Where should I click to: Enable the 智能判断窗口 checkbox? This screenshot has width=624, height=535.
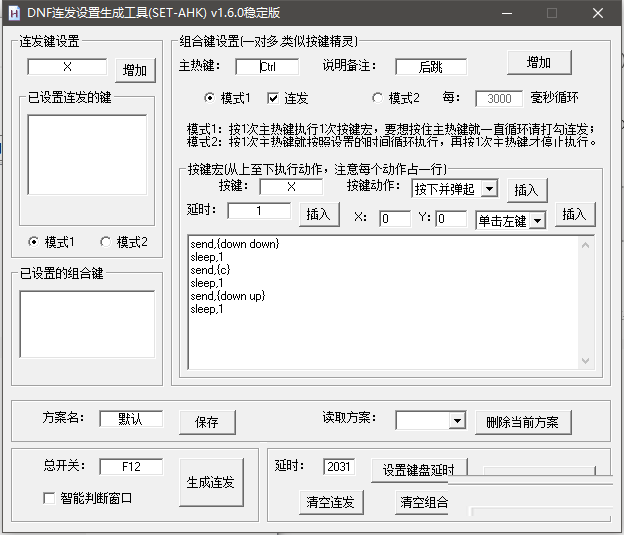[x=49, y=498]
